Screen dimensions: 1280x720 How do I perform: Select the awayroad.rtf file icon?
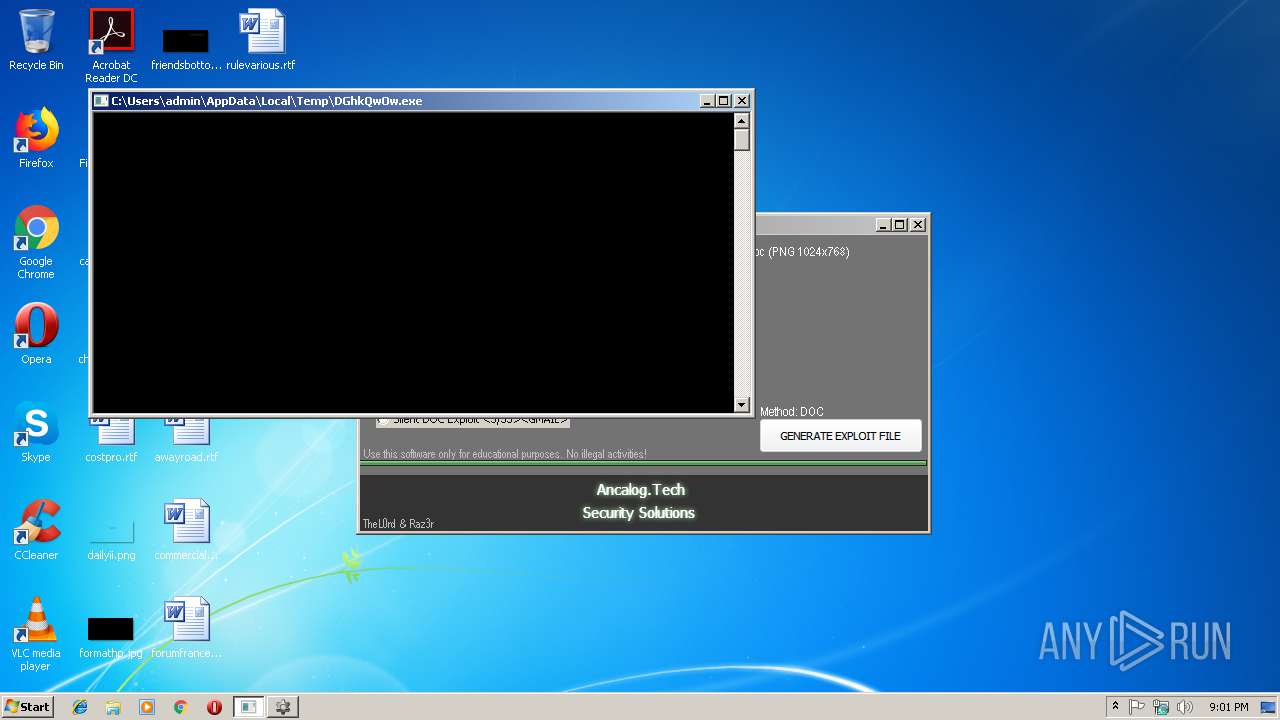186,440
